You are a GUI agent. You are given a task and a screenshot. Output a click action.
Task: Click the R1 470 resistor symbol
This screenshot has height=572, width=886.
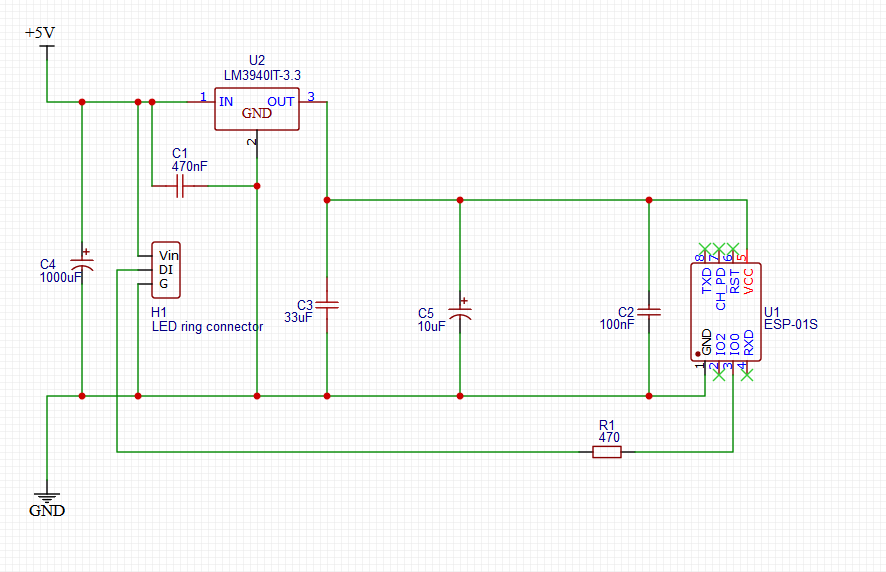pos(607,452)
